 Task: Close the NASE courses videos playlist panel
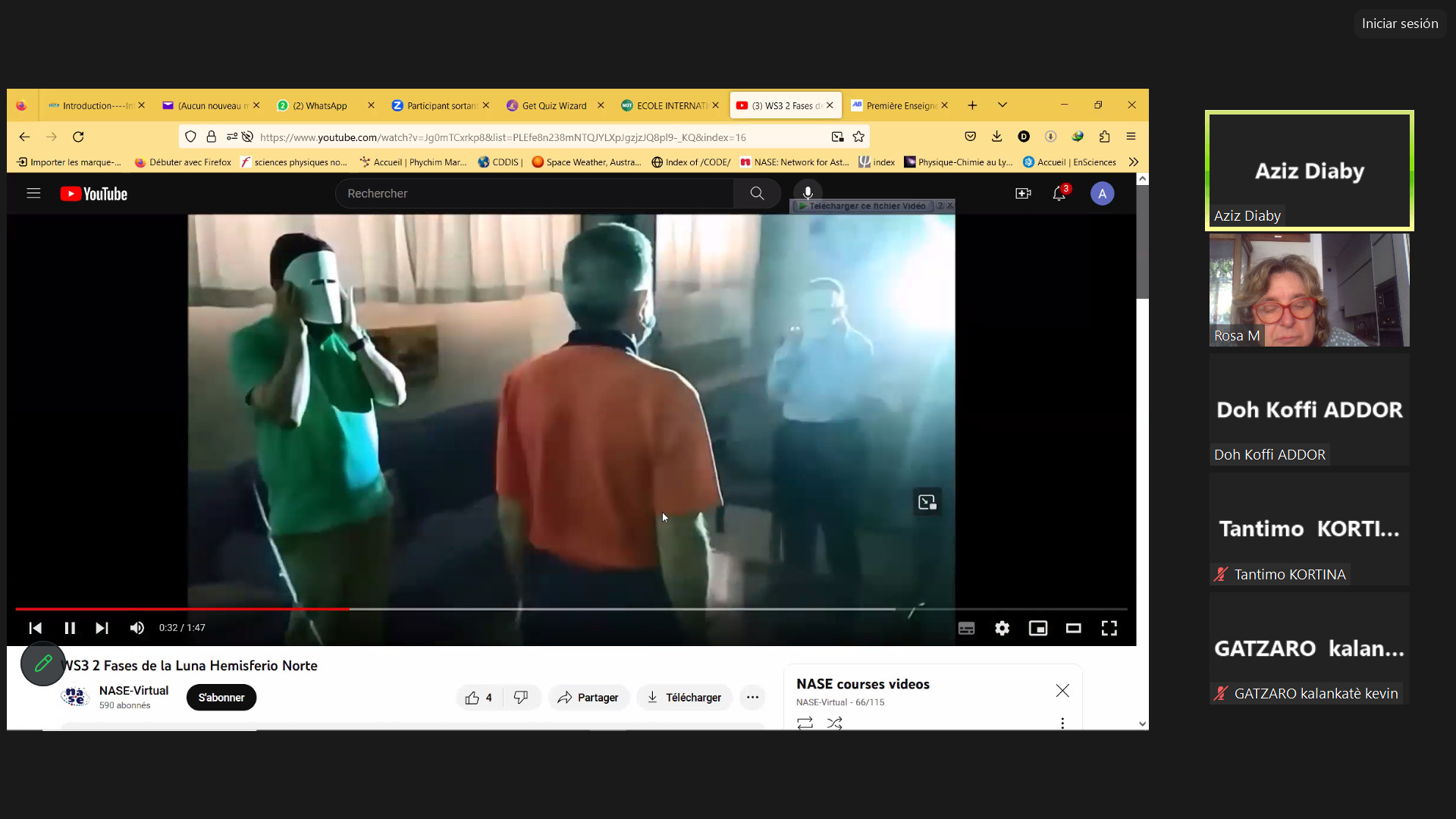(1062, 690)
